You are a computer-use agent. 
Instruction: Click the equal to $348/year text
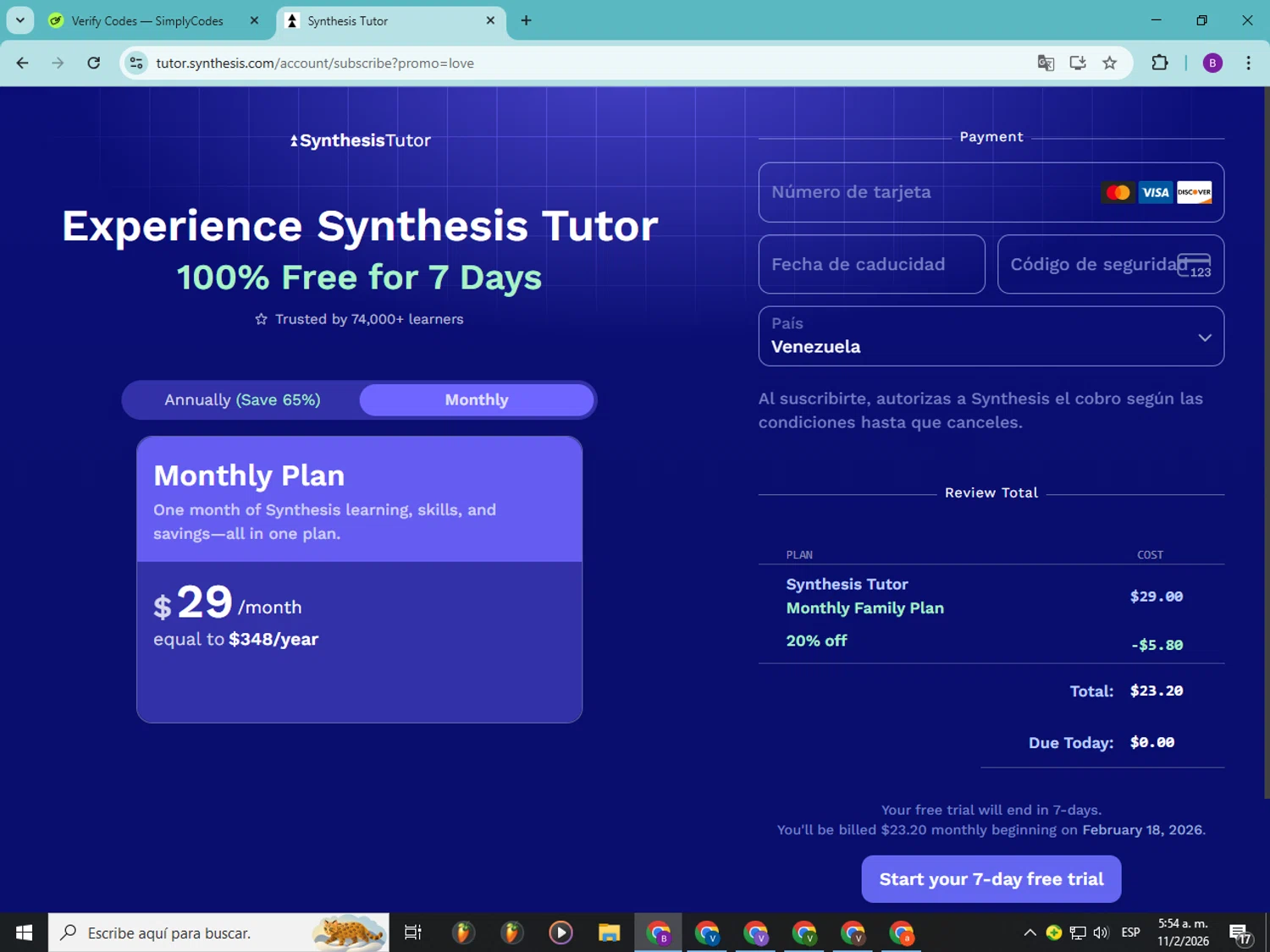pos(236,640)
